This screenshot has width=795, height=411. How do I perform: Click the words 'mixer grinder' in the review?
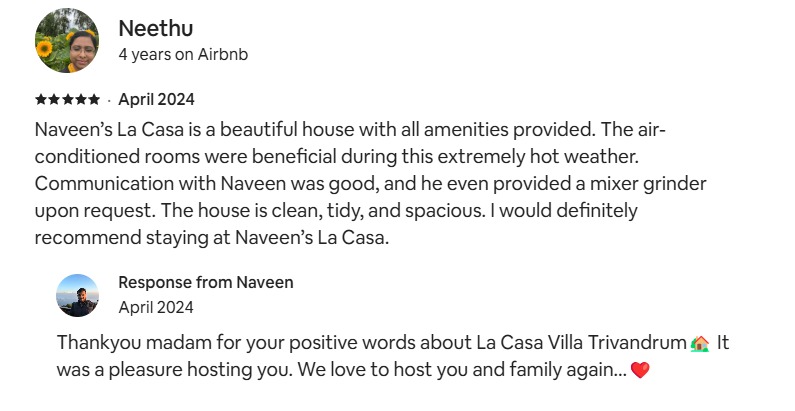pos(648,183)
